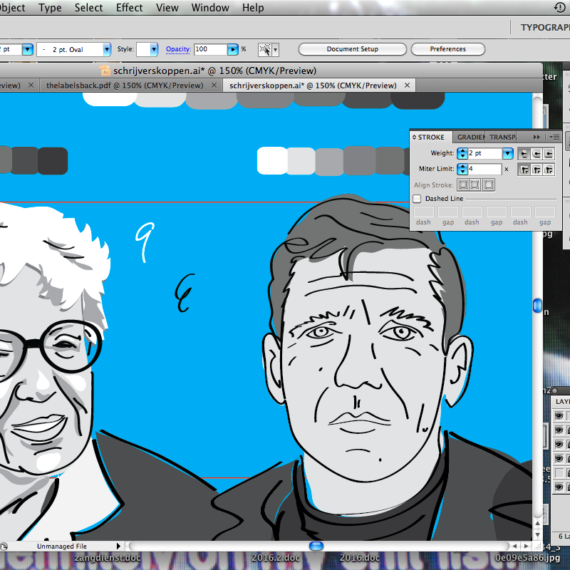This screenshot has height=570, width=570.
Task: Toggle visibility eye of the top layer
Action: [x=559, y=415]
